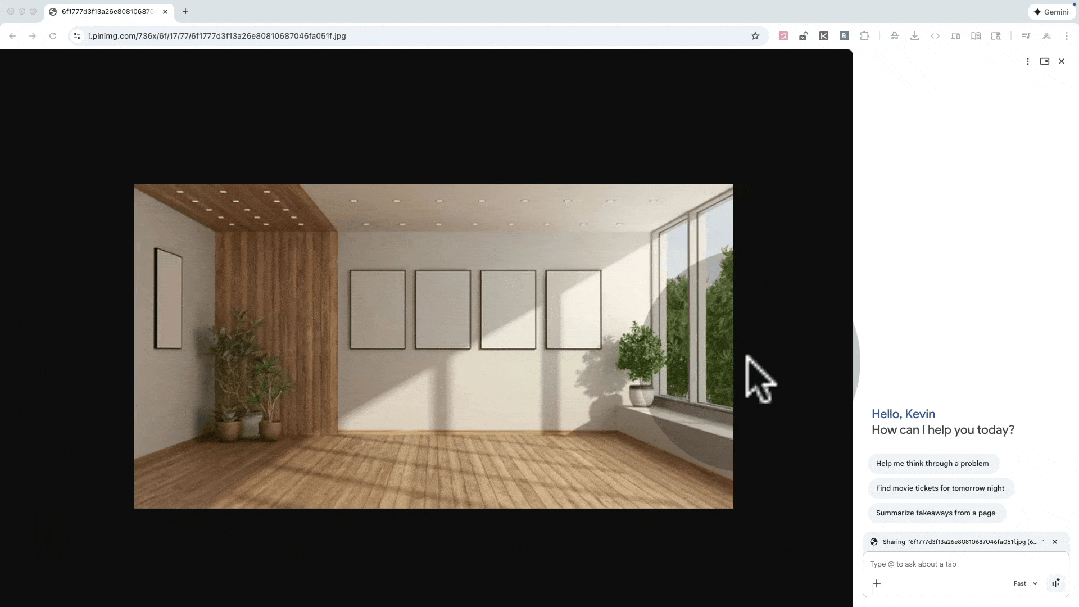Screen dimensions: 1079x607
Task: Pop Gemini out into a new window
Action: [1044, 61]
